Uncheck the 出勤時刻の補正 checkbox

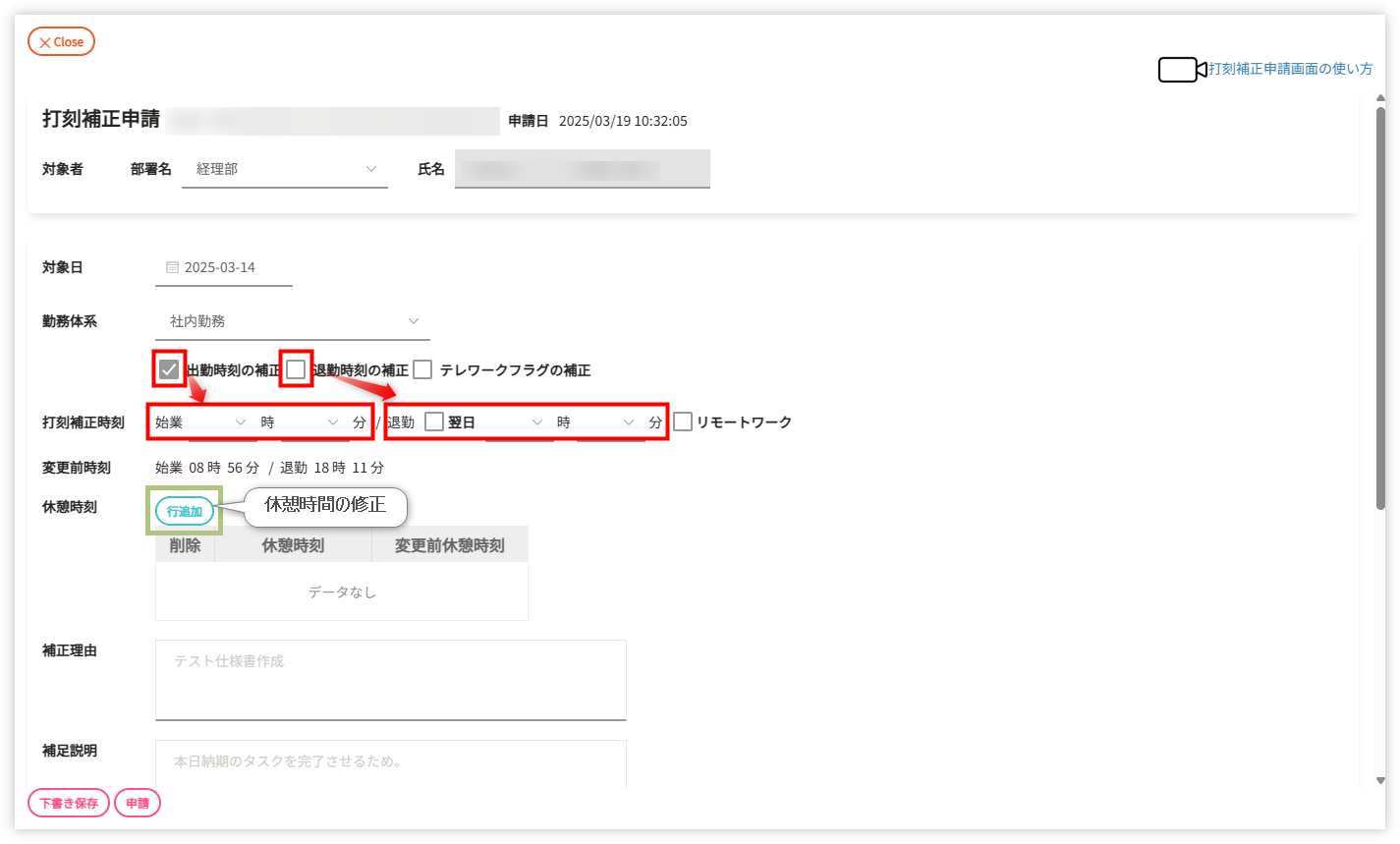(x=169, y=370)
